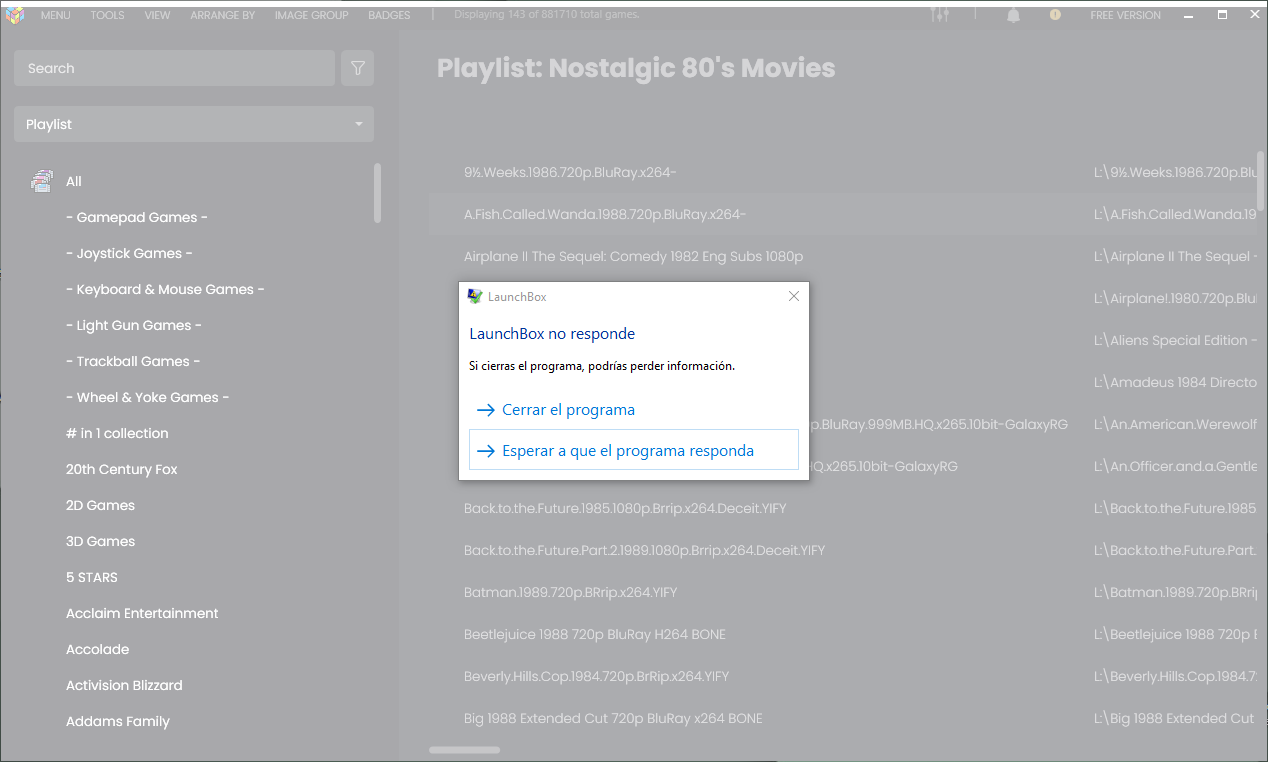This screenshot has width=1268, height=762.
Task: Open the MENU menu
Action: pyautogui.click(x=56, y=15)
